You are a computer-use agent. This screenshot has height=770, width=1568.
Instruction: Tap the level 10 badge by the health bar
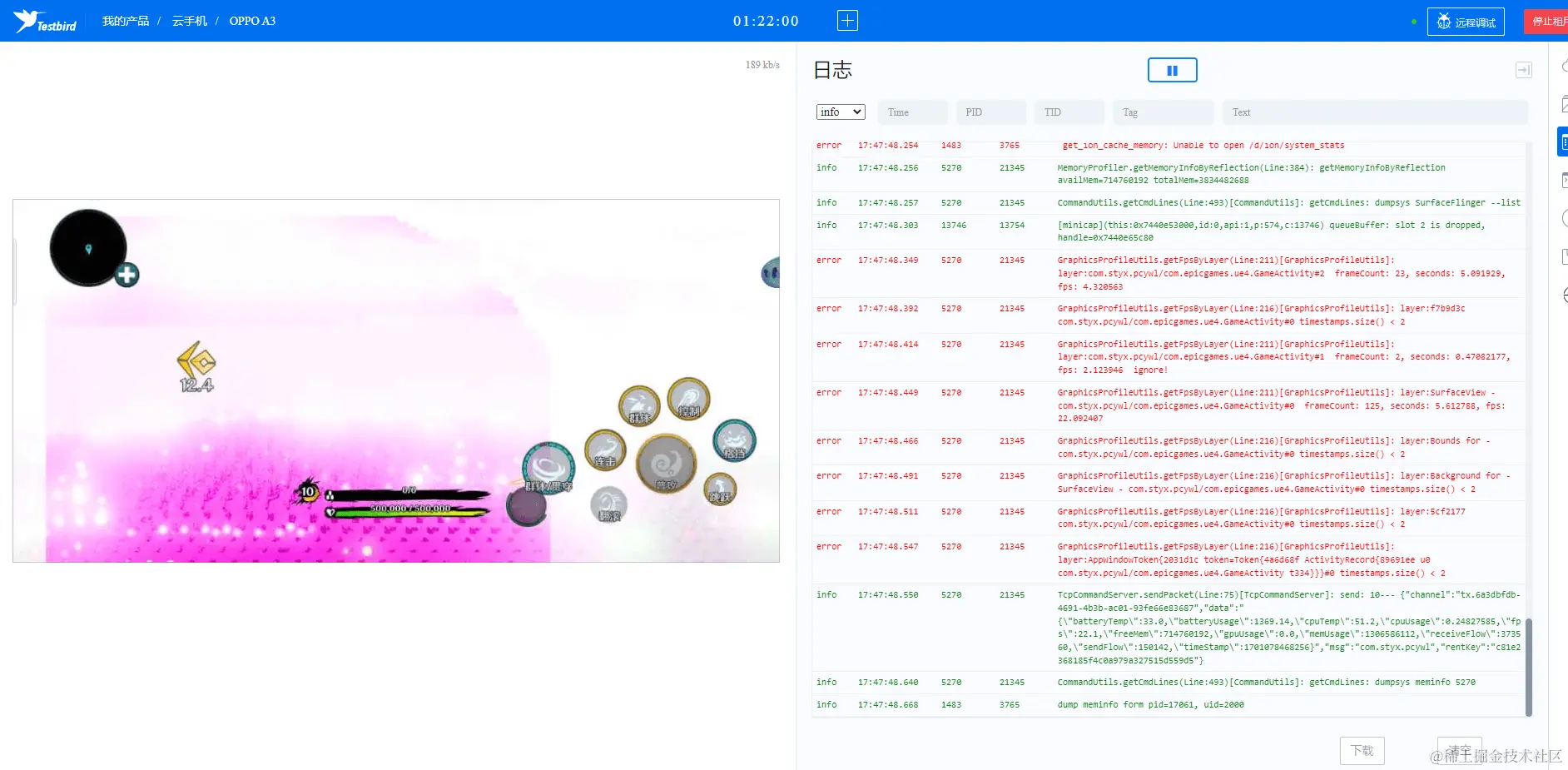click(x=308, y=491)
